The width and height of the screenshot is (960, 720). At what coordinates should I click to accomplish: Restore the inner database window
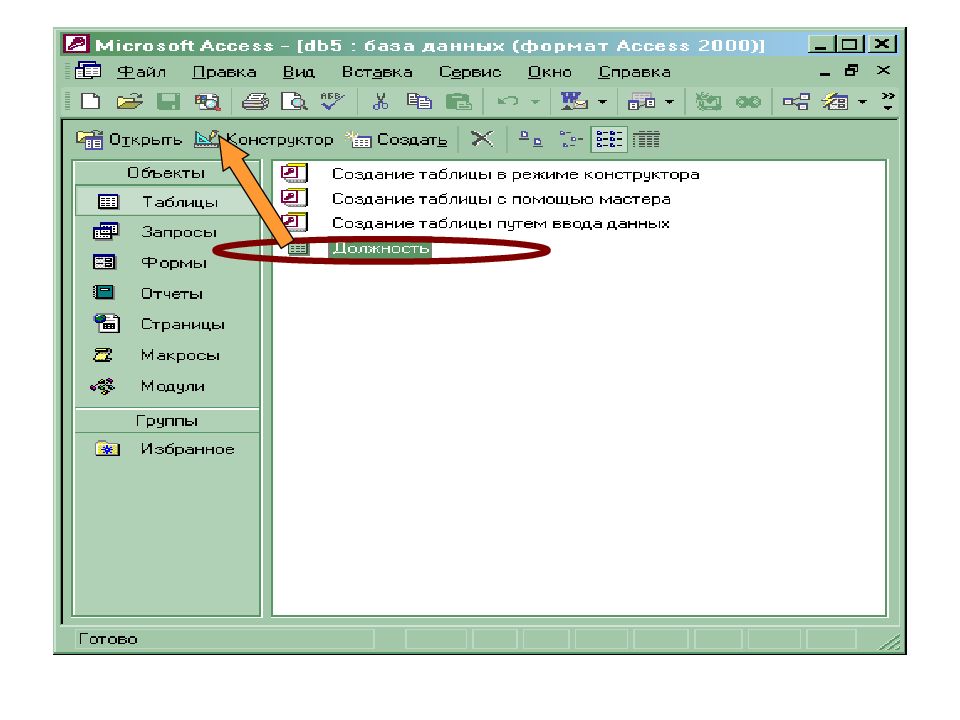tap(852, 71)
